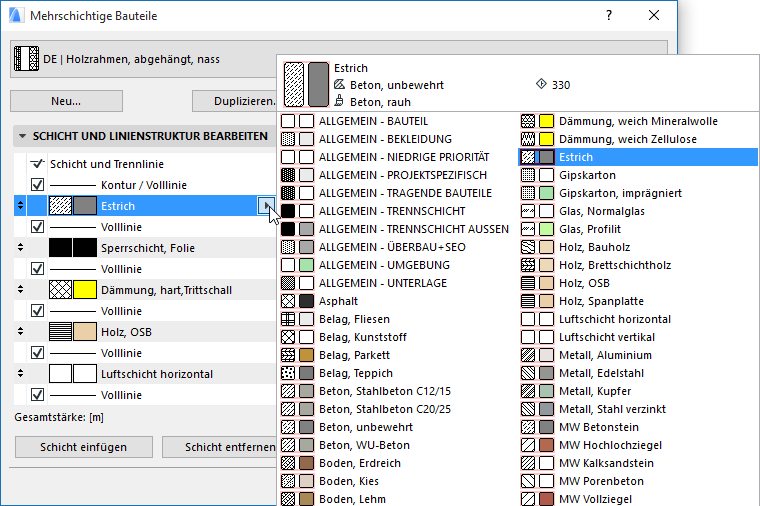Open the material popup arrow on the Estrich row
760x506 pixels.
tap(266, 206)
